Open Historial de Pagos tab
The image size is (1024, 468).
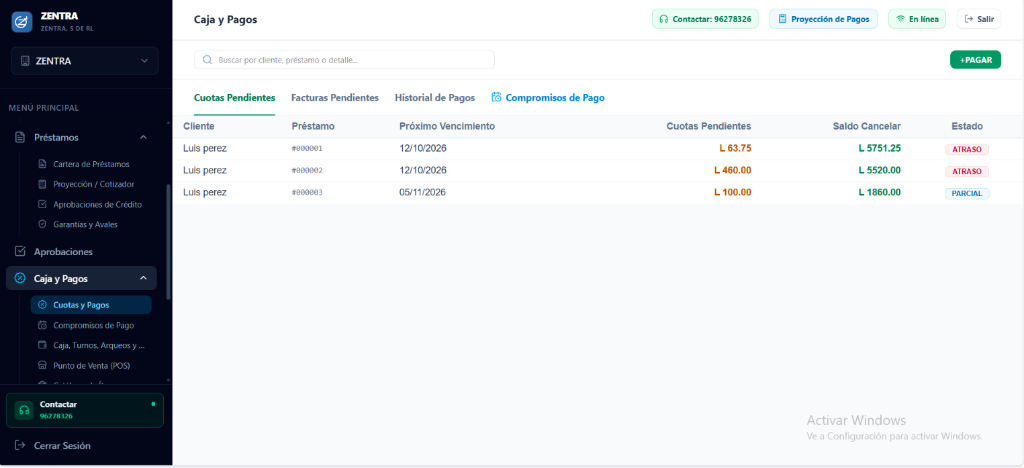pyautogui.click(x=435, y=98)
